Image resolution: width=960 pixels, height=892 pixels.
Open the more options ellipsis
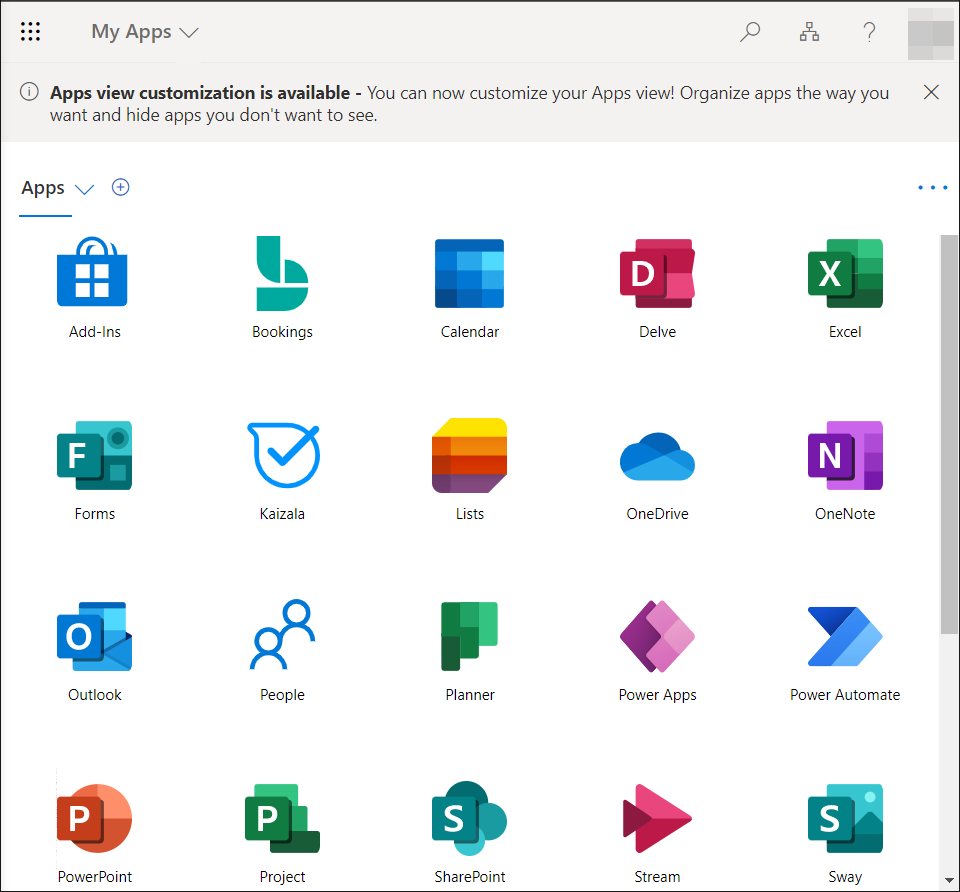click(932, 187)
